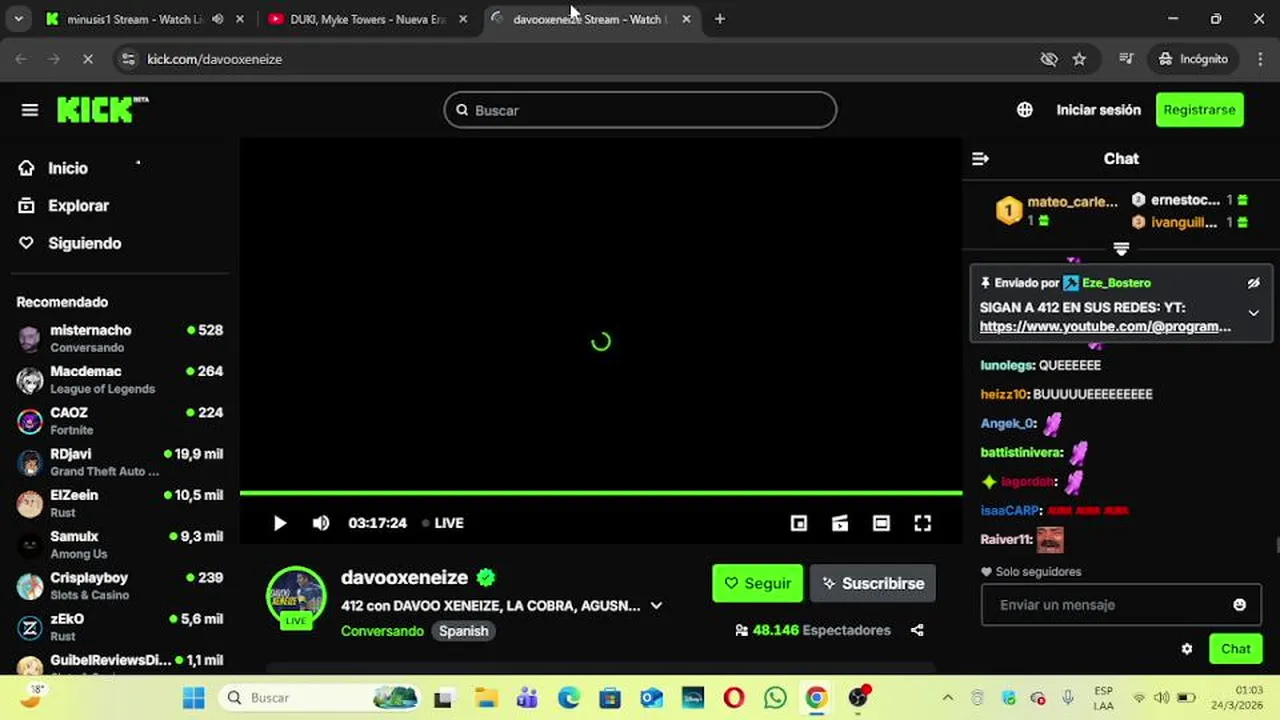Click mateo_carle top gifter entry
This screenshot has width=1280, height=720.
(x=1057, y=210)
